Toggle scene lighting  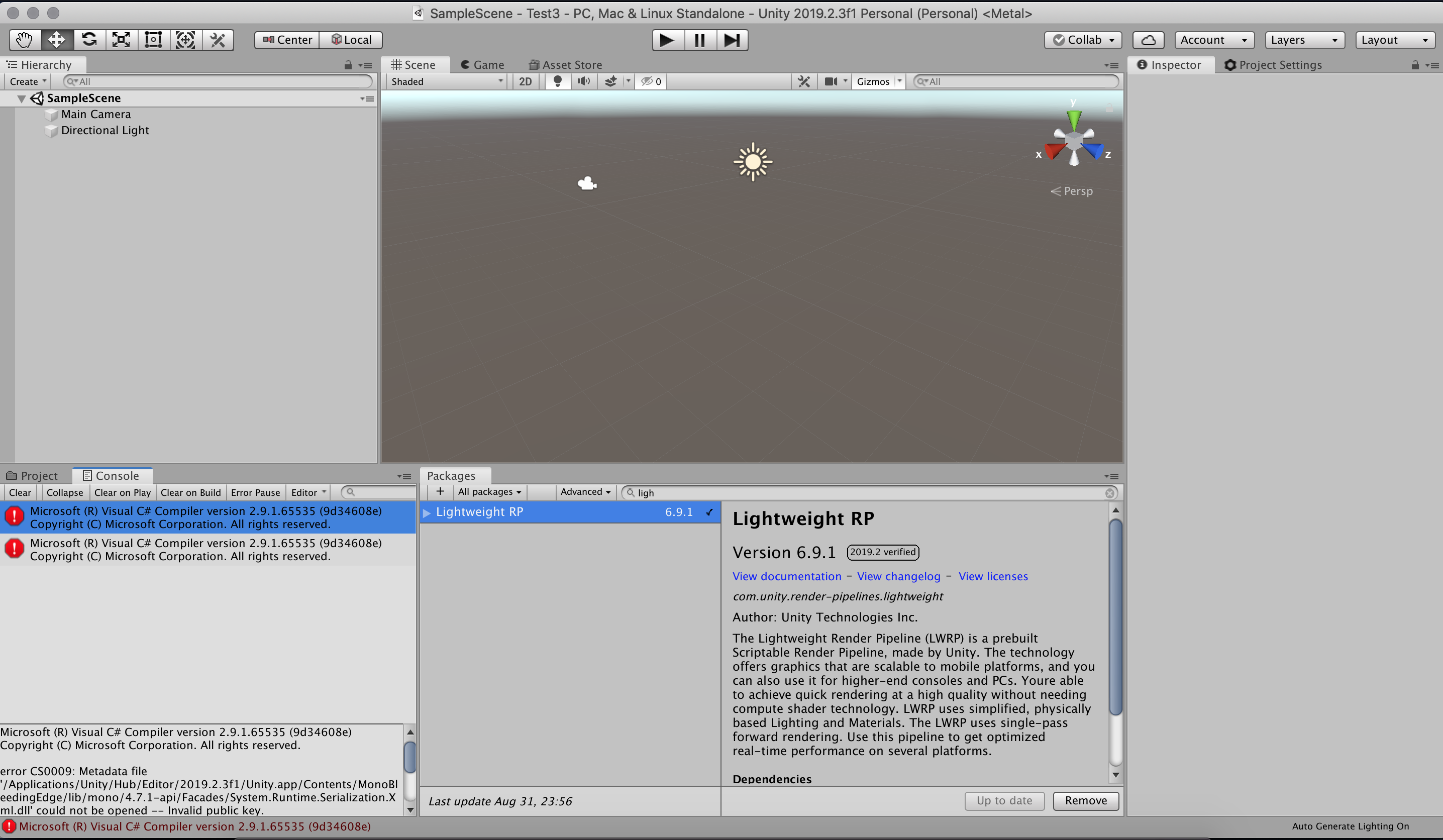(557, 81)
